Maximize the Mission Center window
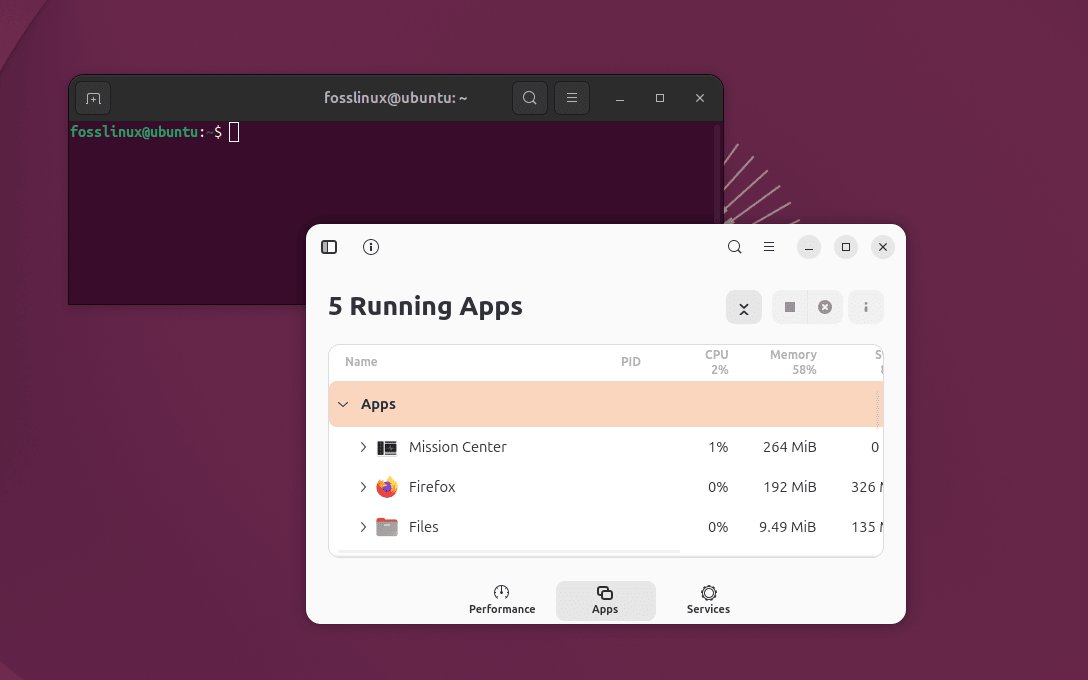1088x680 pixels. tap(846, 247)
